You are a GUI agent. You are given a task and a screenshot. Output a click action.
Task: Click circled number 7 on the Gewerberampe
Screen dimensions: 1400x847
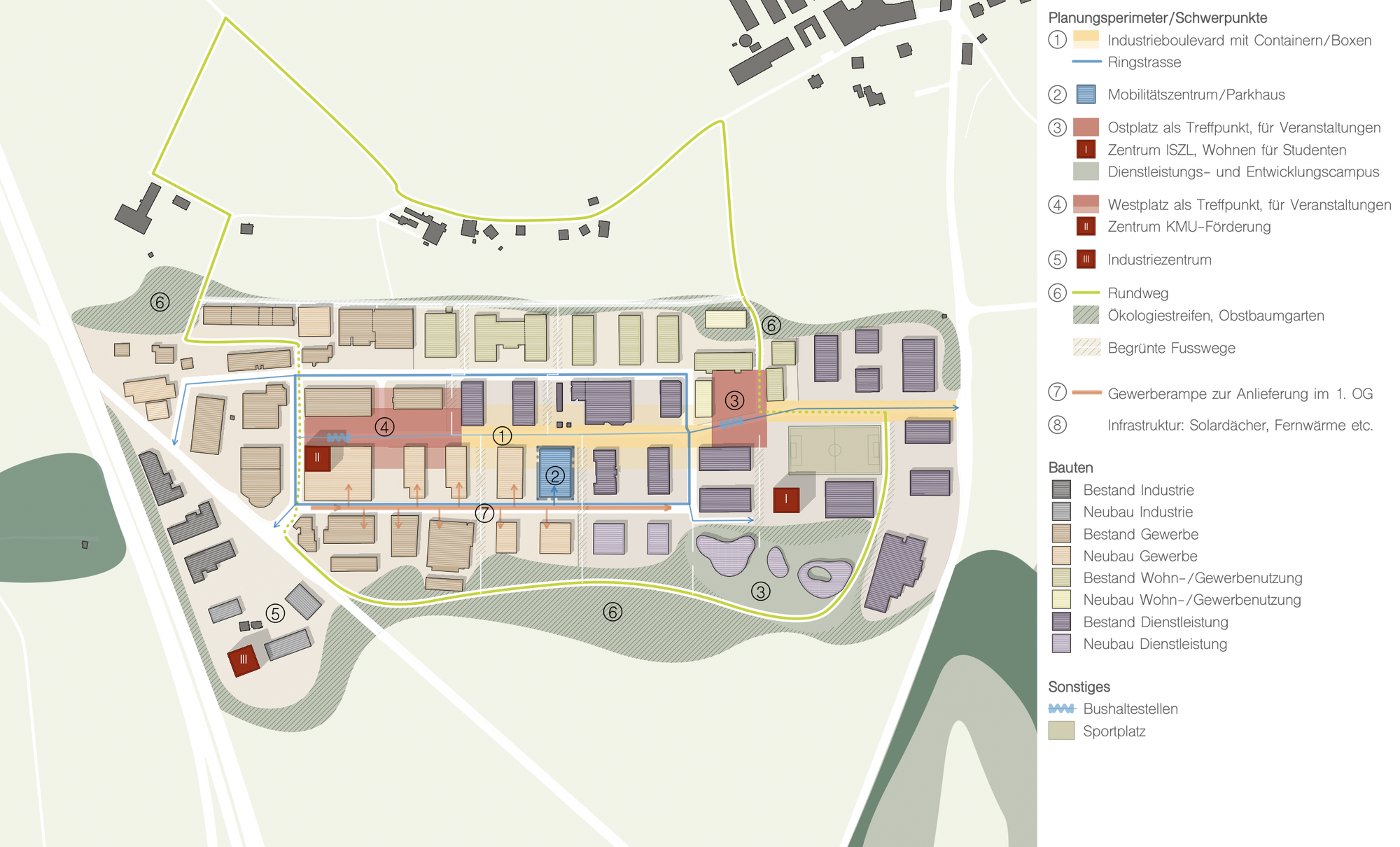coord(484,513)
